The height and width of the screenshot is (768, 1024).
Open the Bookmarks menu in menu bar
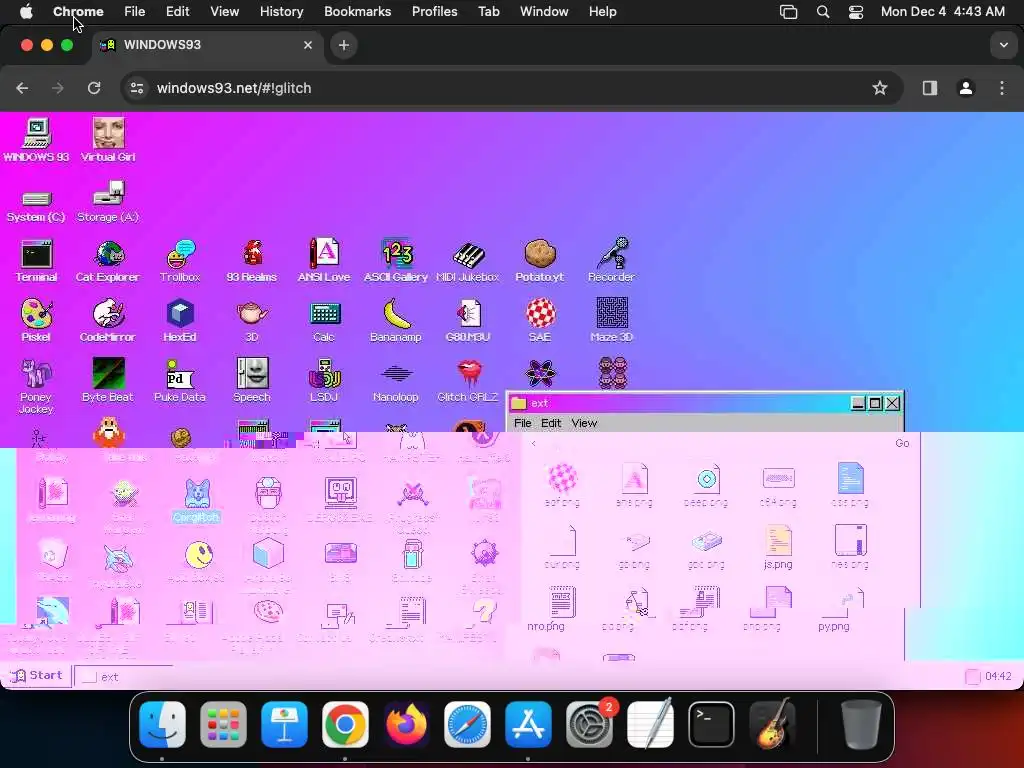click(x=357, y=12)
